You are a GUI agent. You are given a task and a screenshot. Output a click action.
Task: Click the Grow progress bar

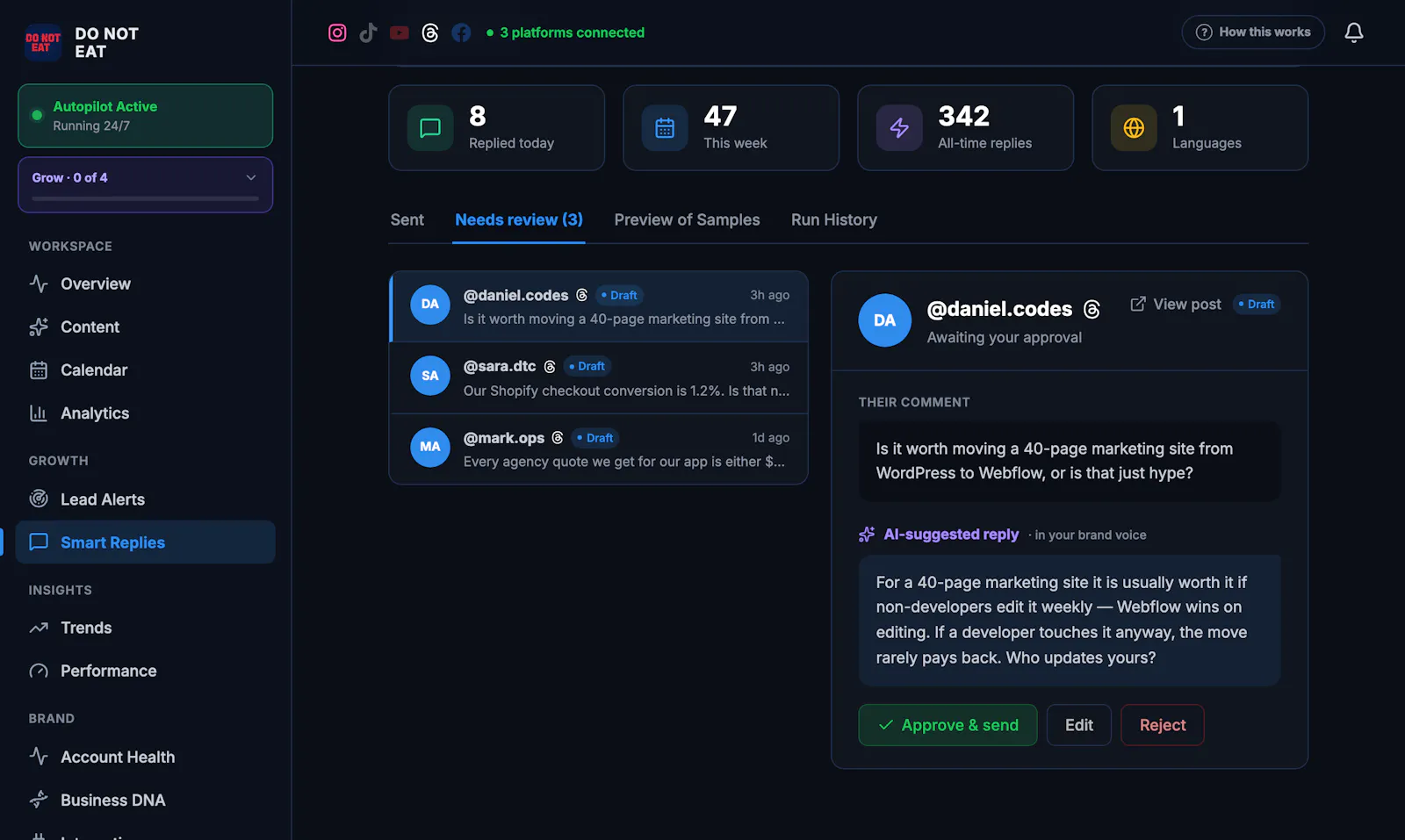point(145,198)
